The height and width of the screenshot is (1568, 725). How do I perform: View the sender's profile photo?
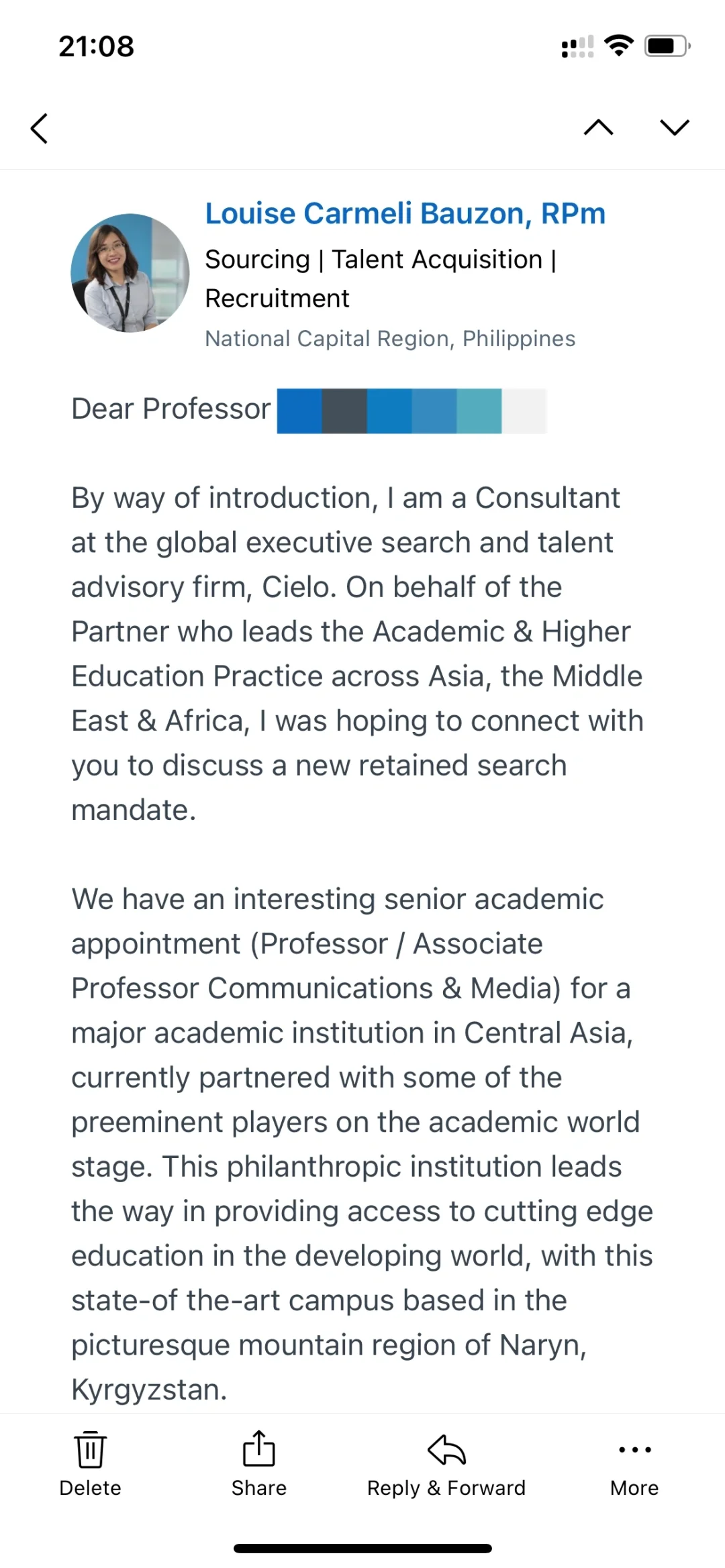130,273
